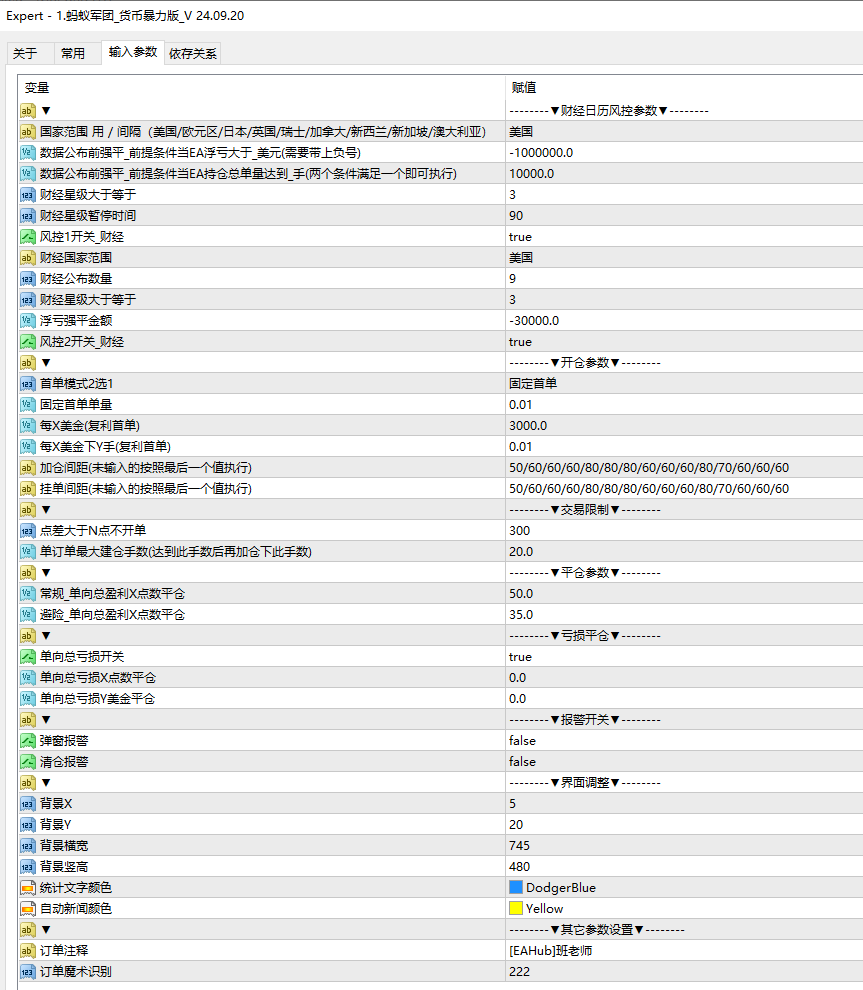Edit the 浮亏强平金额 value -30000.0

(534, 321)
